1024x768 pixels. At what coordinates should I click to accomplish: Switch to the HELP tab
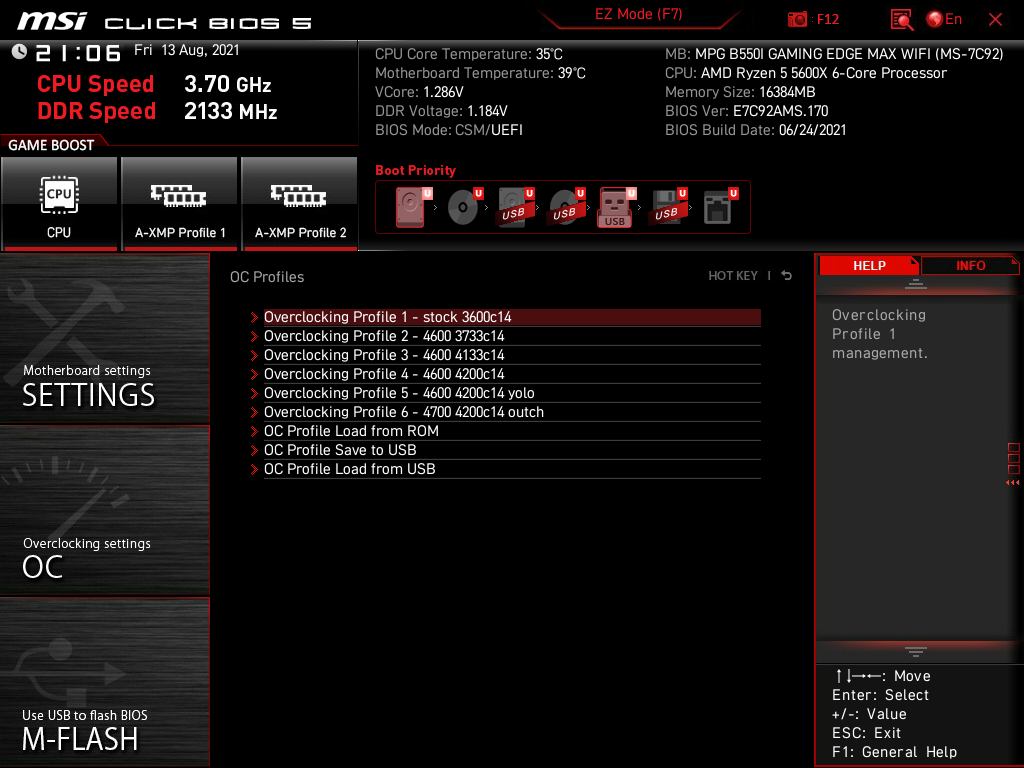pos(869,266)
